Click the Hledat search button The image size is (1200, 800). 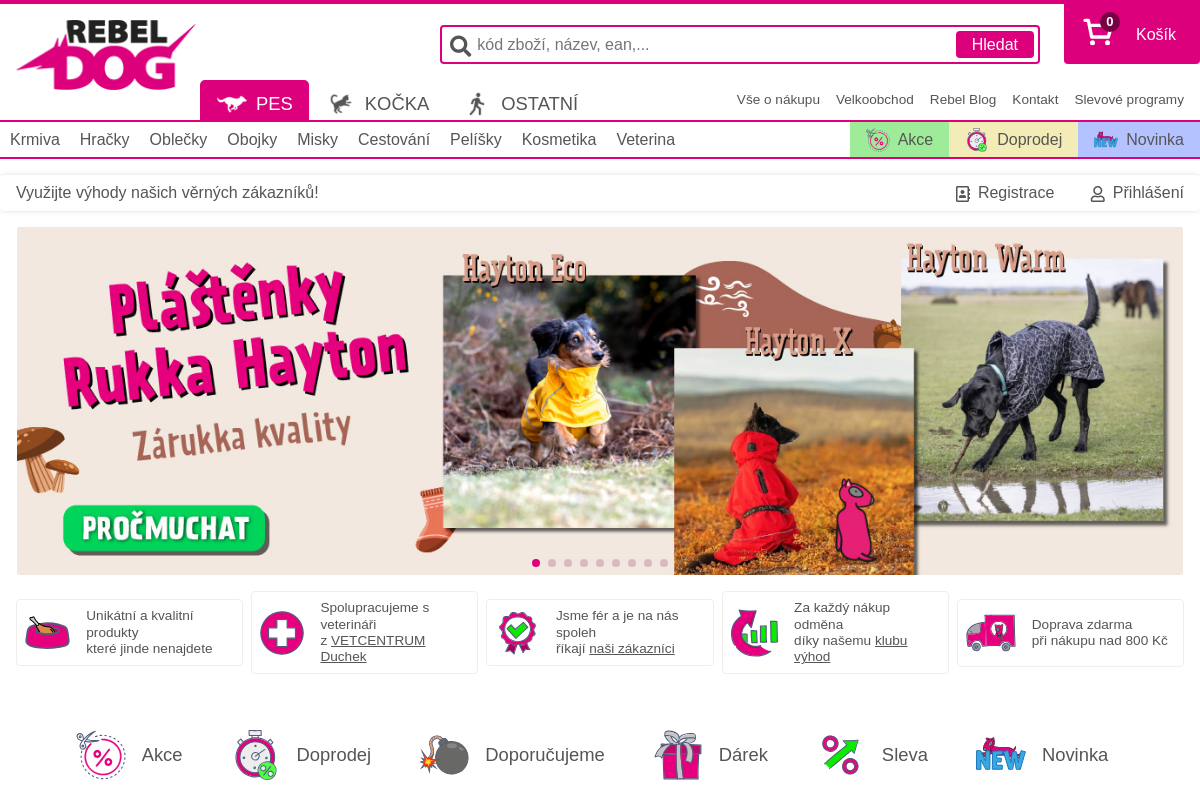(995, 45)
